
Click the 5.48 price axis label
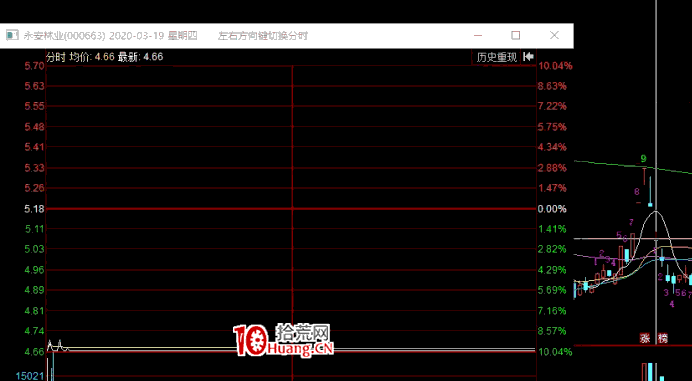tap(34, 127)
